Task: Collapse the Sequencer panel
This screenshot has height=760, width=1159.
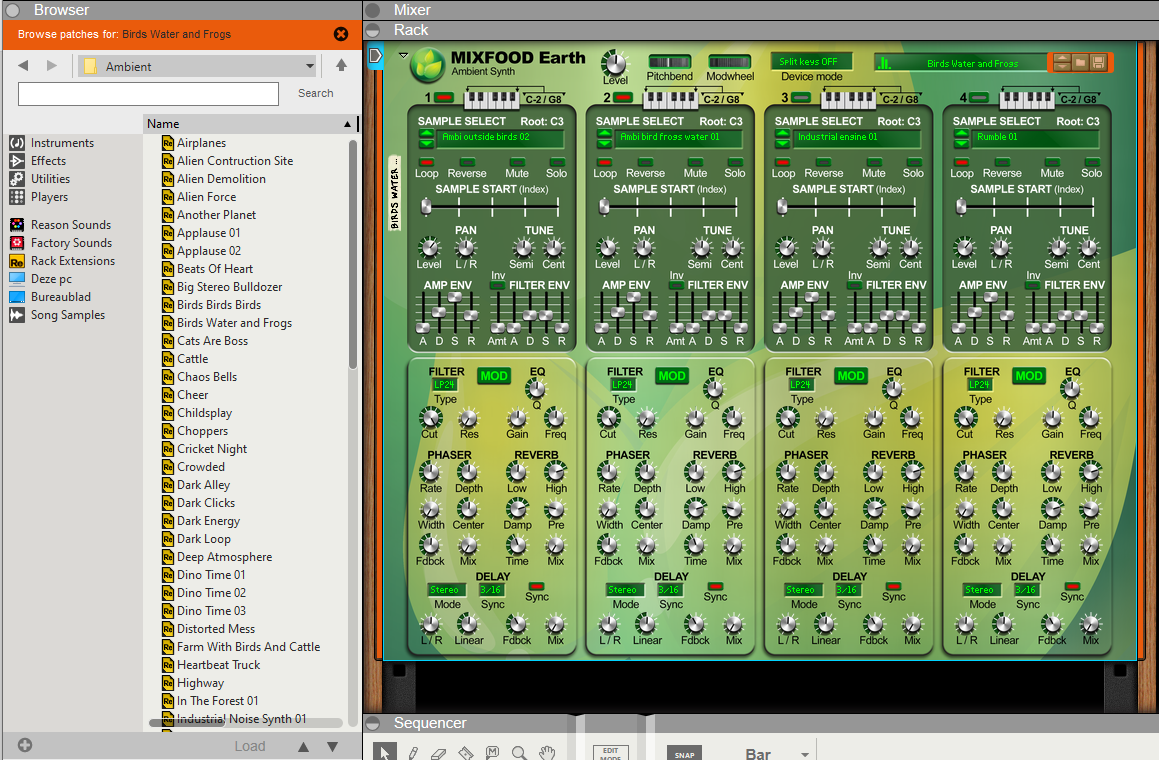Action: (373, 723)
